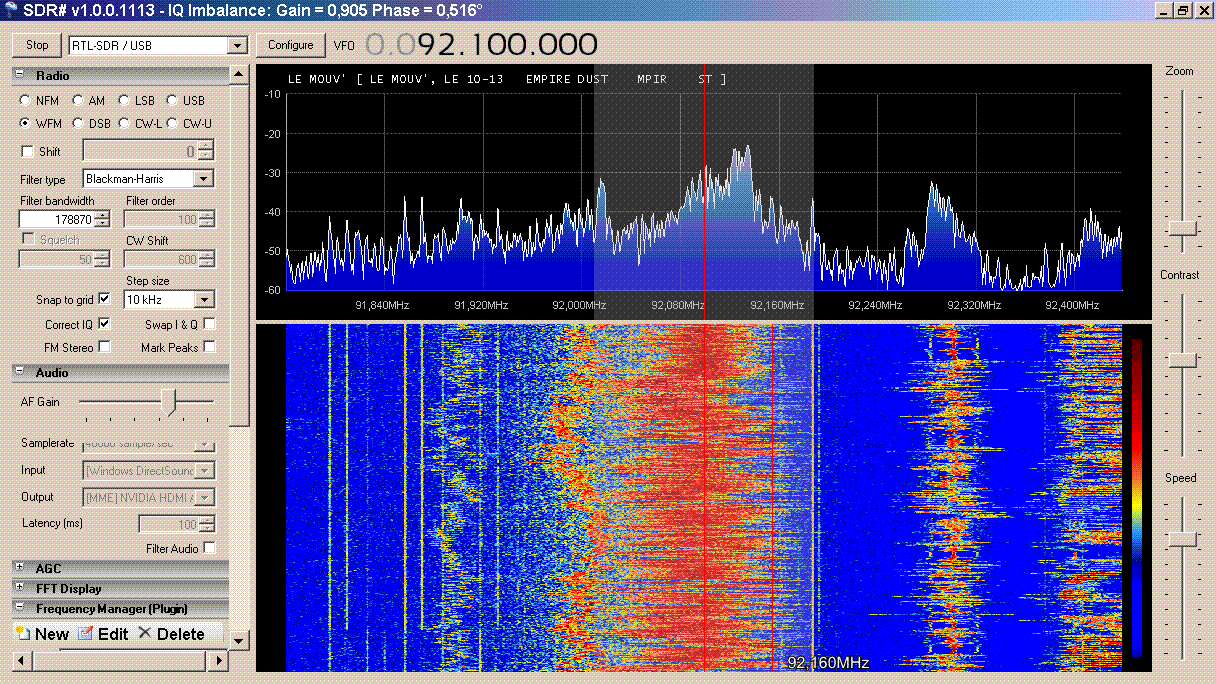Select LSB mode radio button

coord(124,101)
